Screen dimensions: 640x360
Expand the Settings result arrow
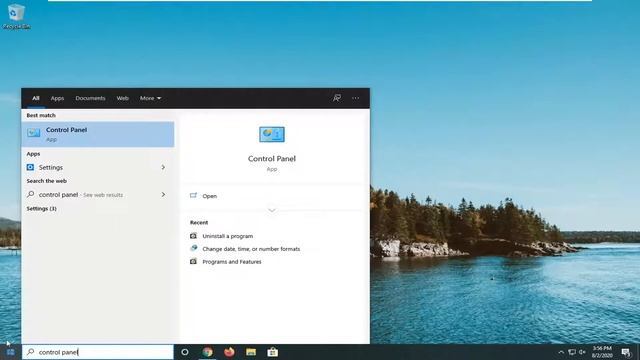[163, 167]
